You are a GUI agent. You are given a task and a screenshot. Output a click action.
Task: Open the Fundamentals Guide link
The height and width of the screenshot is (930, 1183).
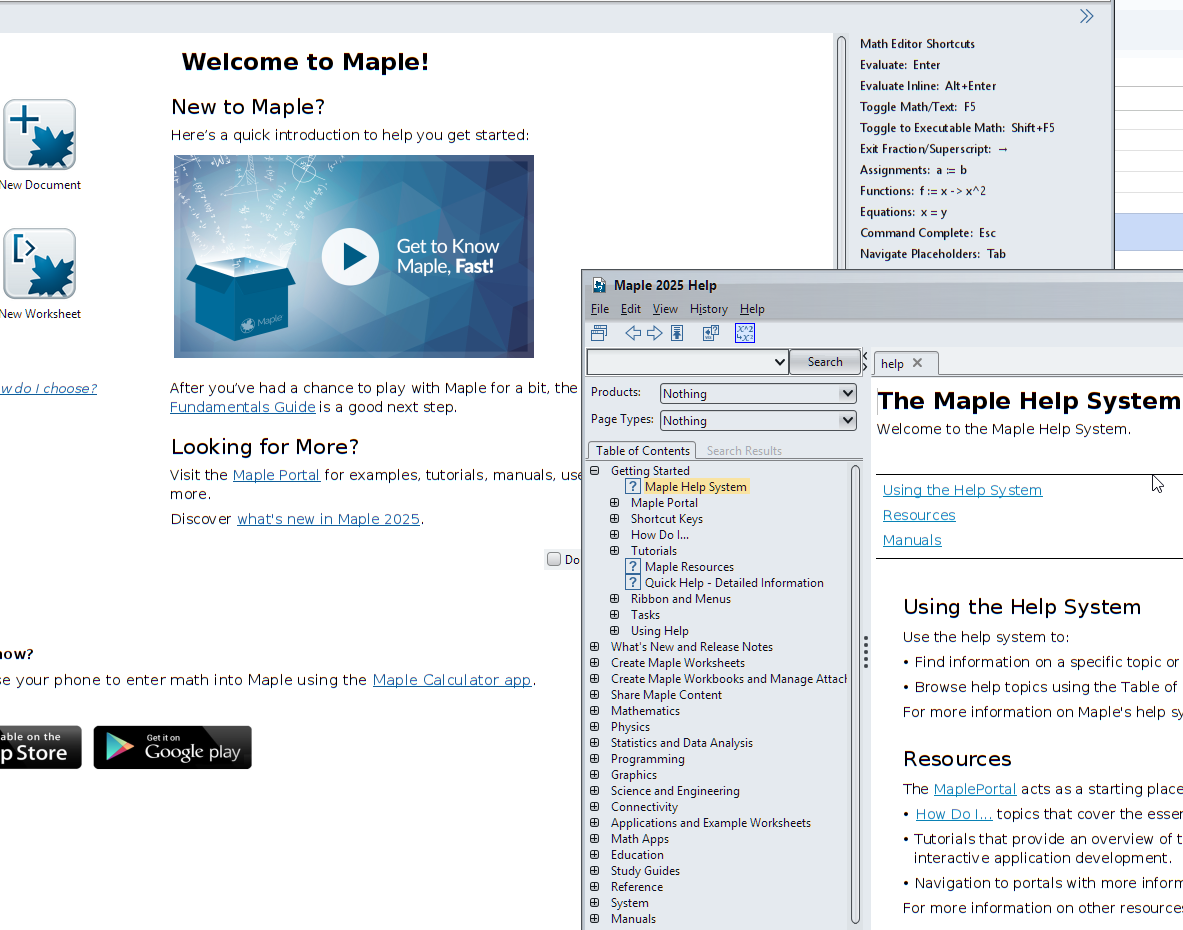click(x=242, y=407)
